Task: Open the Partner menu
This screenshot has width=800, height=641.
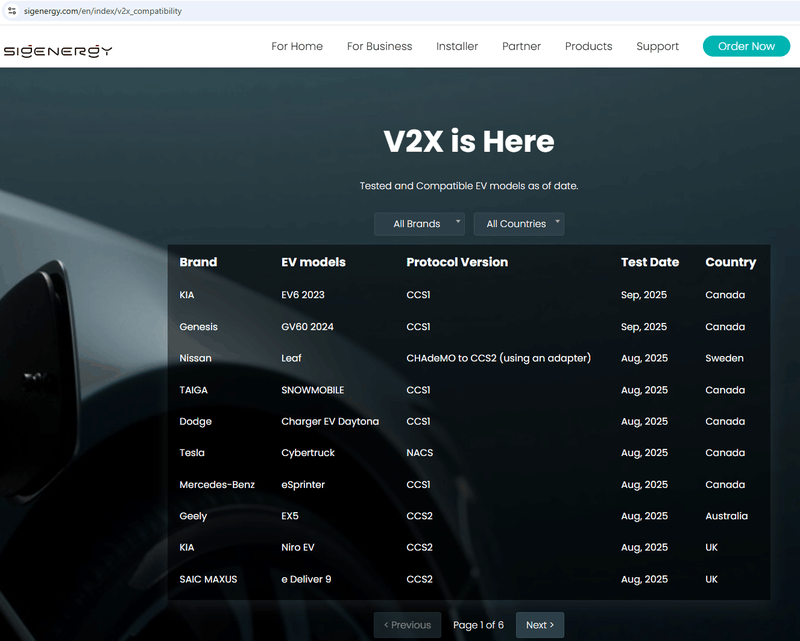Action: click(x=521, y=46)
